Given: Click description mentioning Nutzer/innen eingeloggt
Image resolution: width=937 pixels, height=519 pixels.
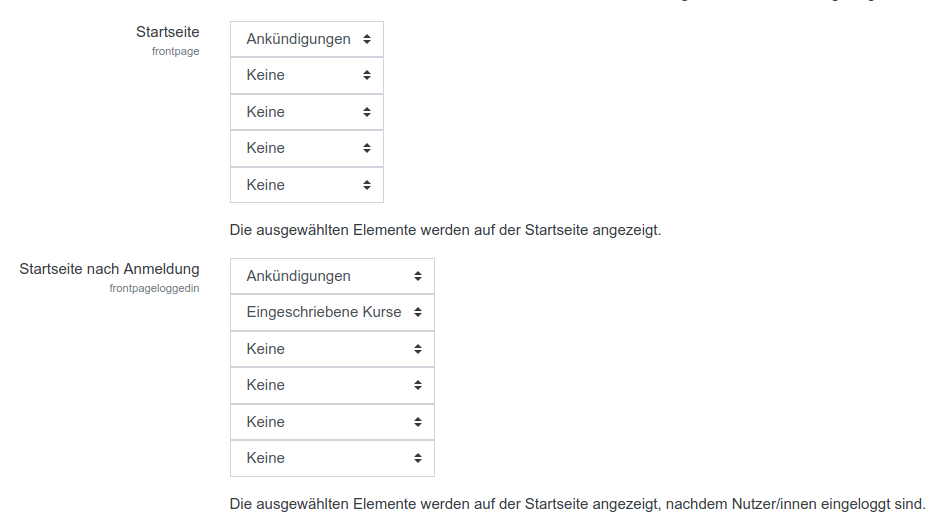Looking at the screenshot, I should click(x=577, y=503).
